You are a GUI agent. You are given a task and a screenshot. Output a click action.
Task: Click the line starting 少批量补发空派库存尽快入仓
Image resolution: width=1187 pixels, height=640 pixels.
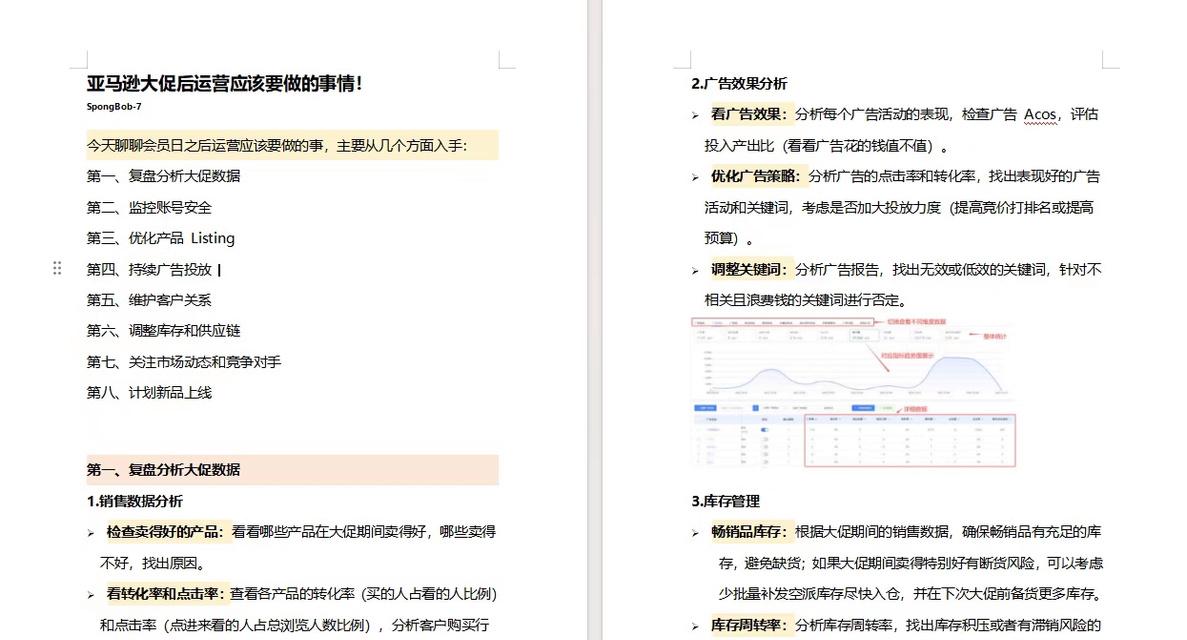[x=911, y=594]
